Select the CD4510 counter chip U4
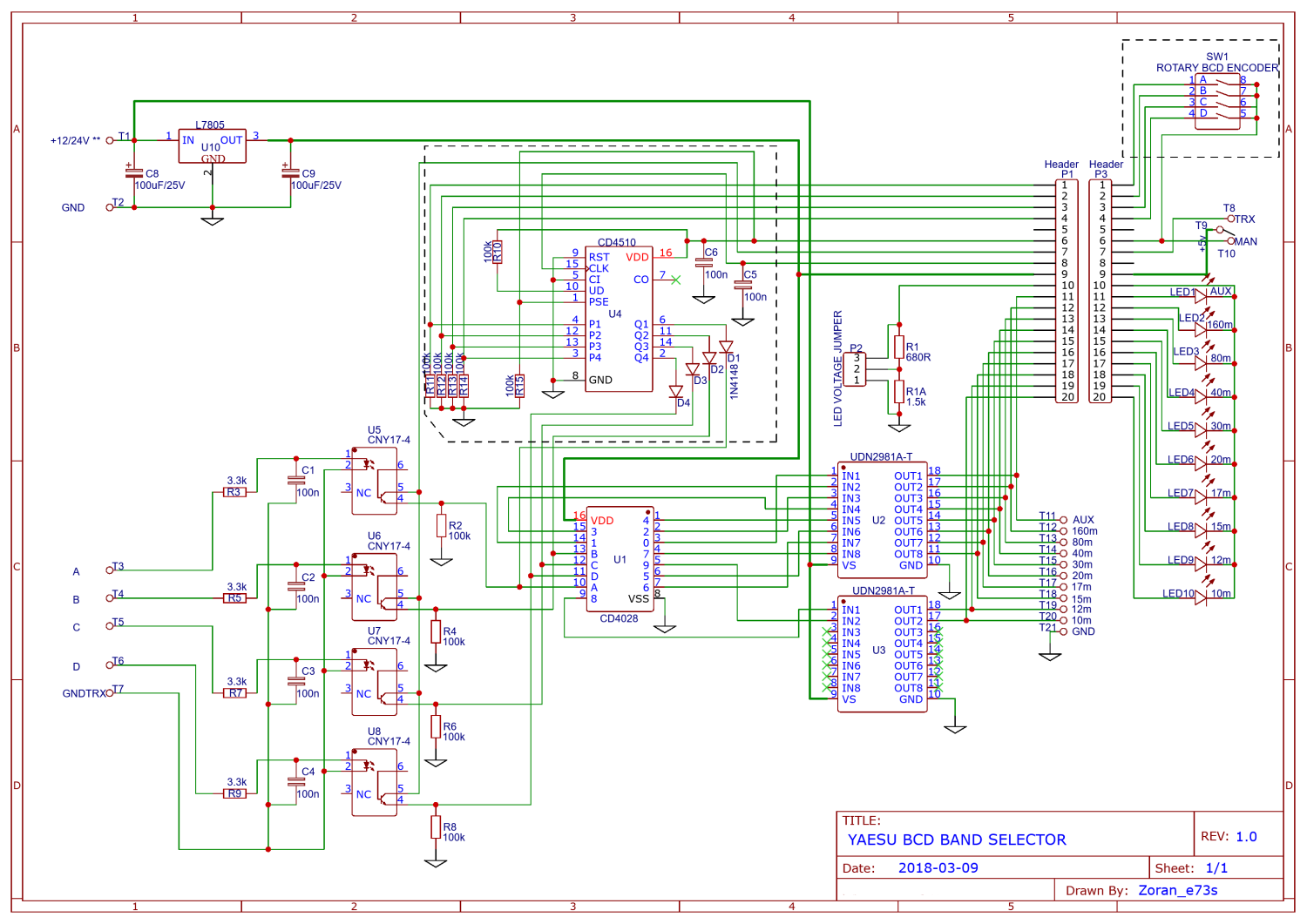1307x924 pixels. pyautogui.click(x=619, y=319)
